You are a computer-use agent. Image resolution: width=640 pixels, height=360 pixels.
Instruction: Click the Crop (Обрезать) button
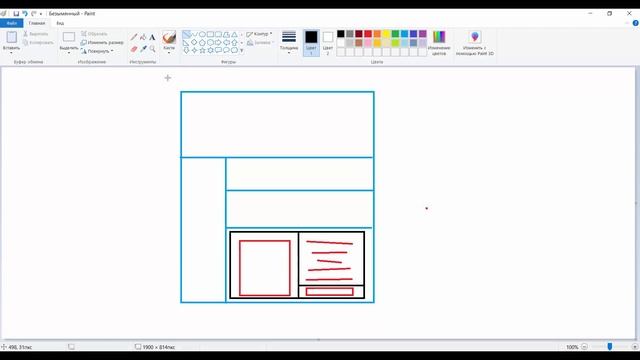click(x=94, y=34)
